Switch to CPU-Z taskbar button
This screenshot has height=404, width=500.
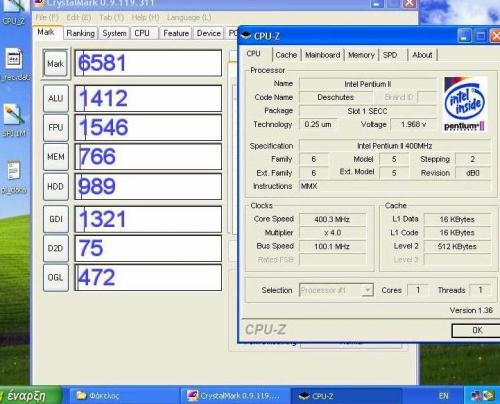click(347, 396)
